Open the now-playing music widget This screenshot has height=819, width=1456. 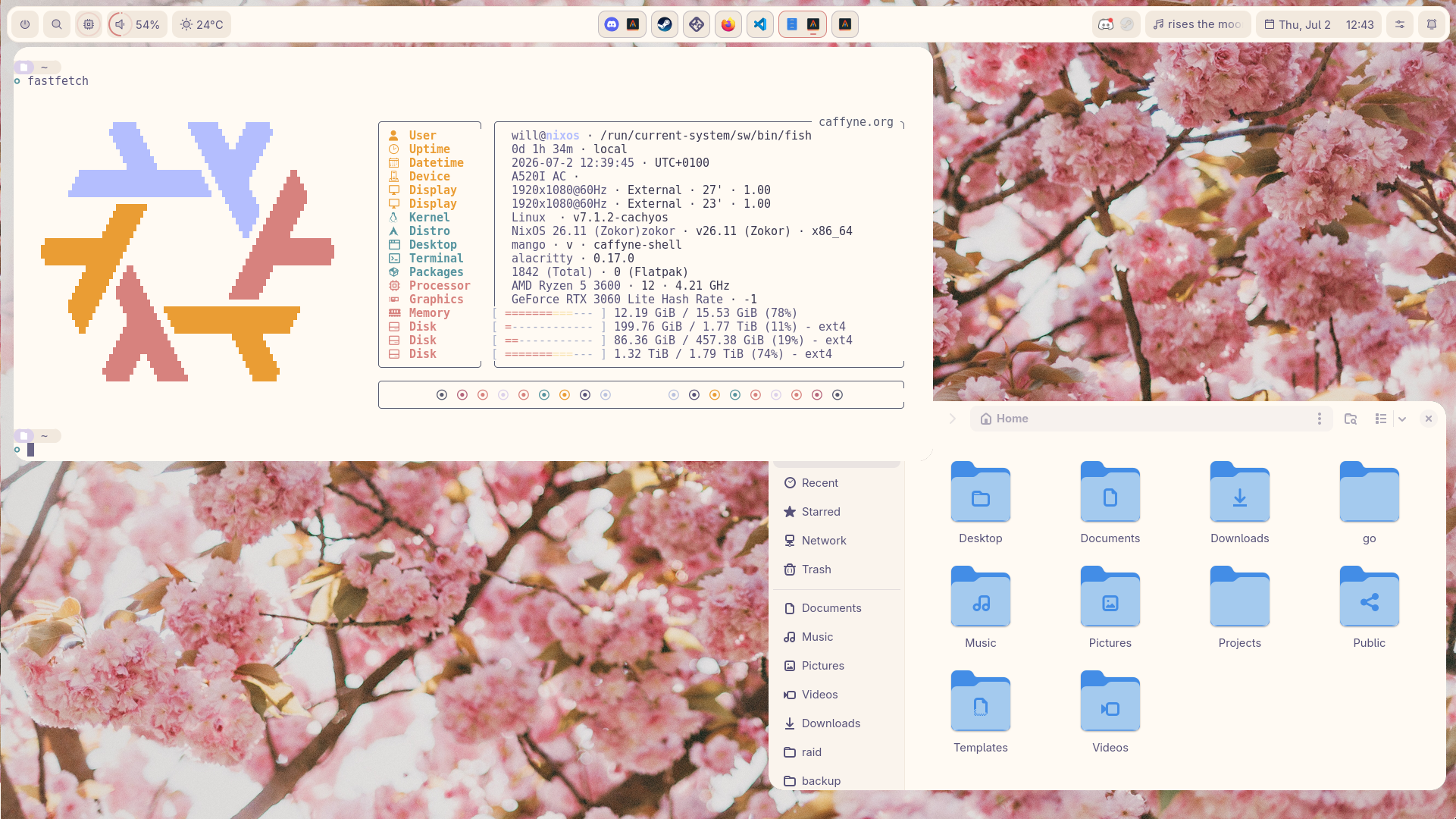[1198, 24]
